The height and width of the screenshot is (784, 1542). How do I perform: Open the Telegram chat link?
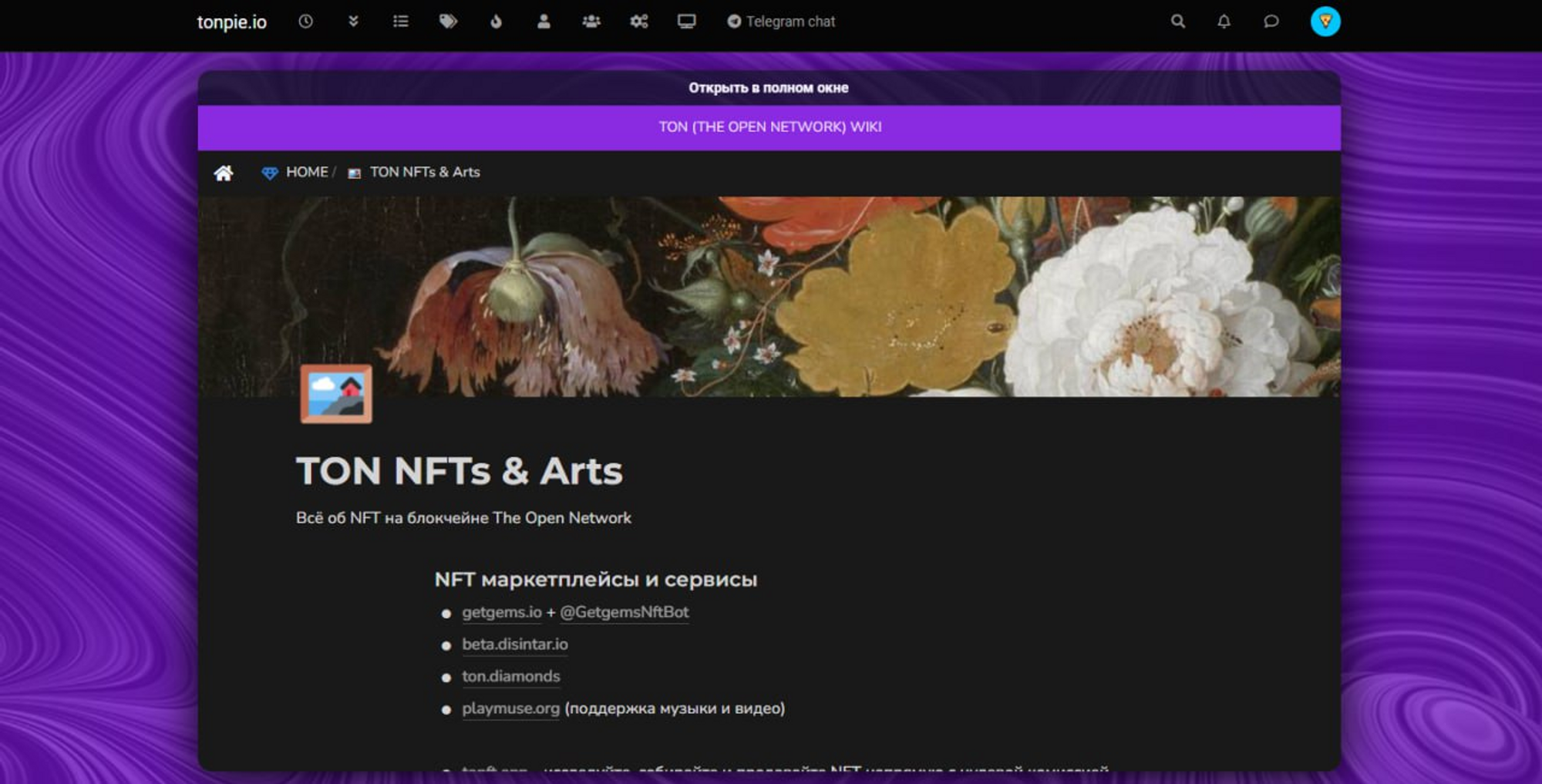[x=781, y=22]
